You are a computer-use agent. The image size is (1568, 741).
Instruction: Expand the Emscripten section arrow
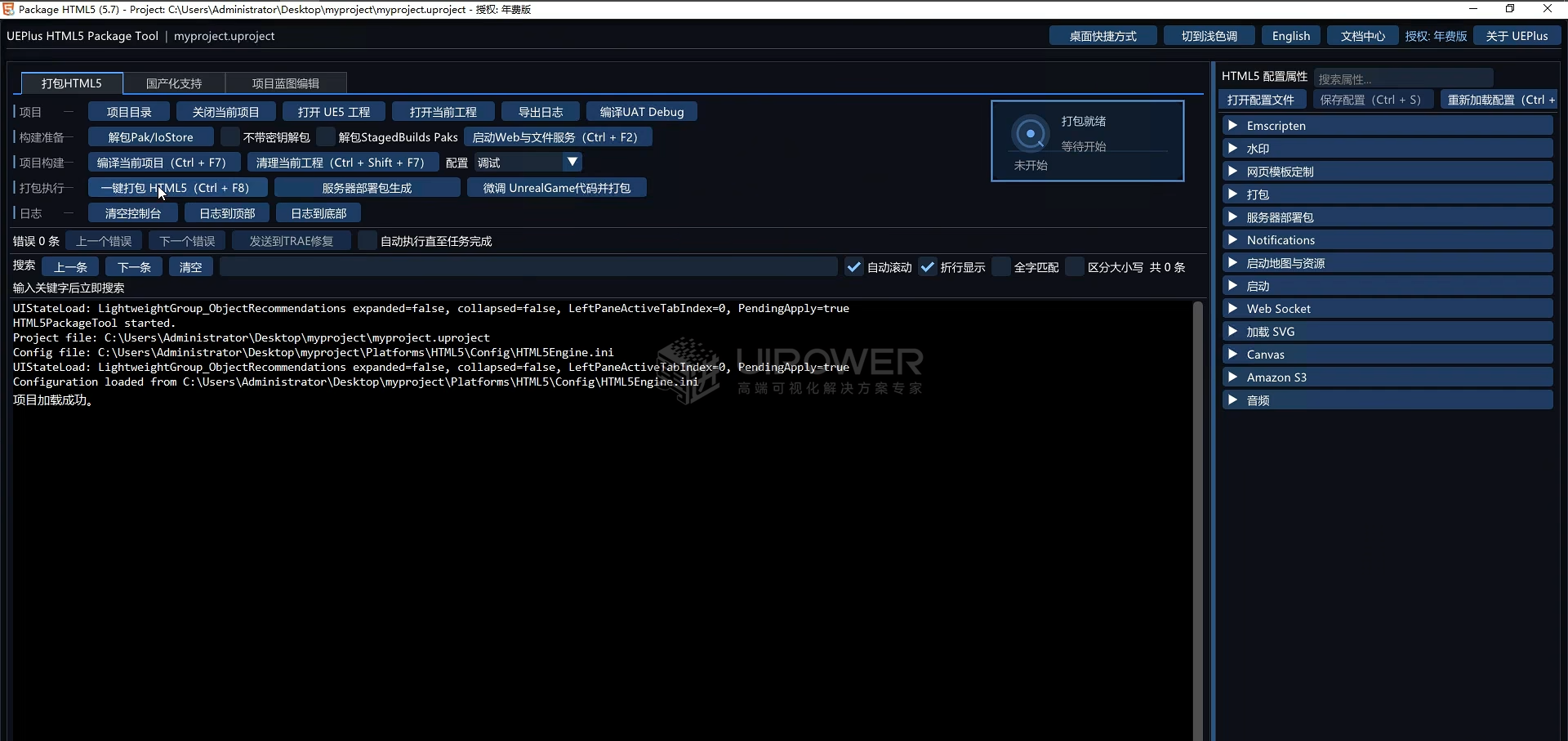pyautogui.click(x=1233, y=125)
